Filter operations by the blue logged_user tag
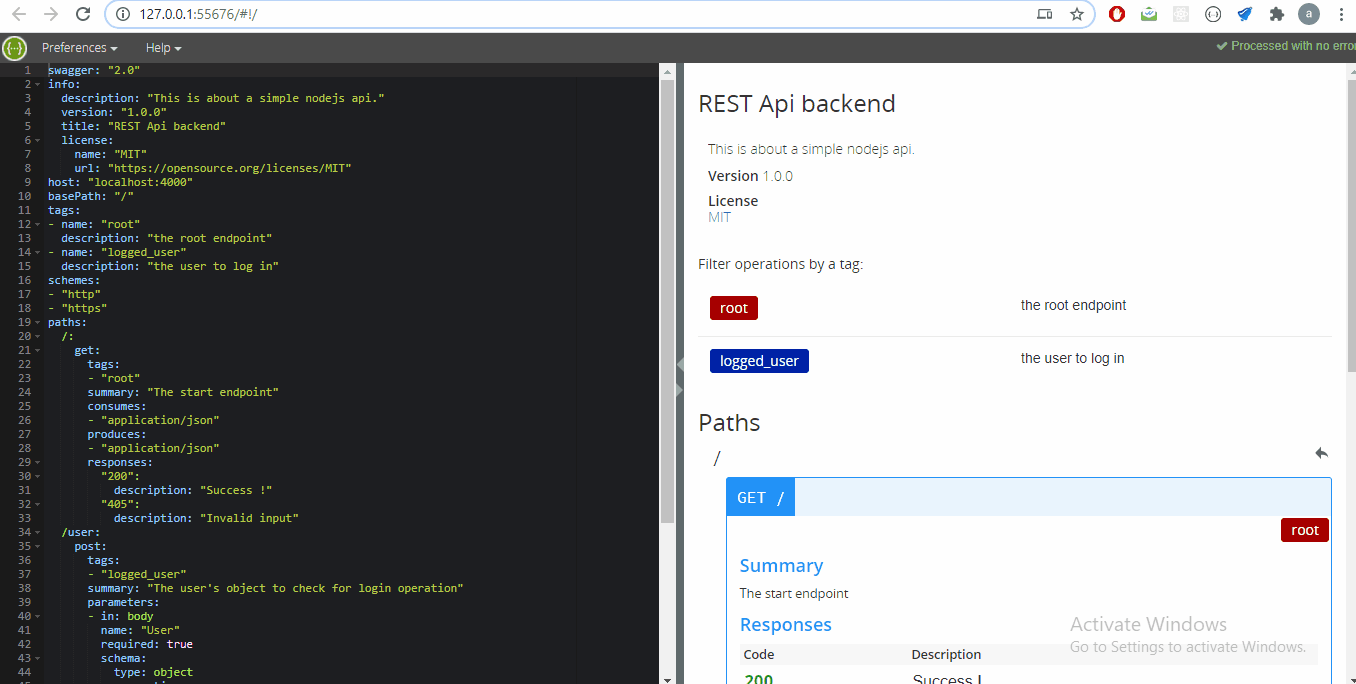The image size is (1356, 684). [759, 361]
